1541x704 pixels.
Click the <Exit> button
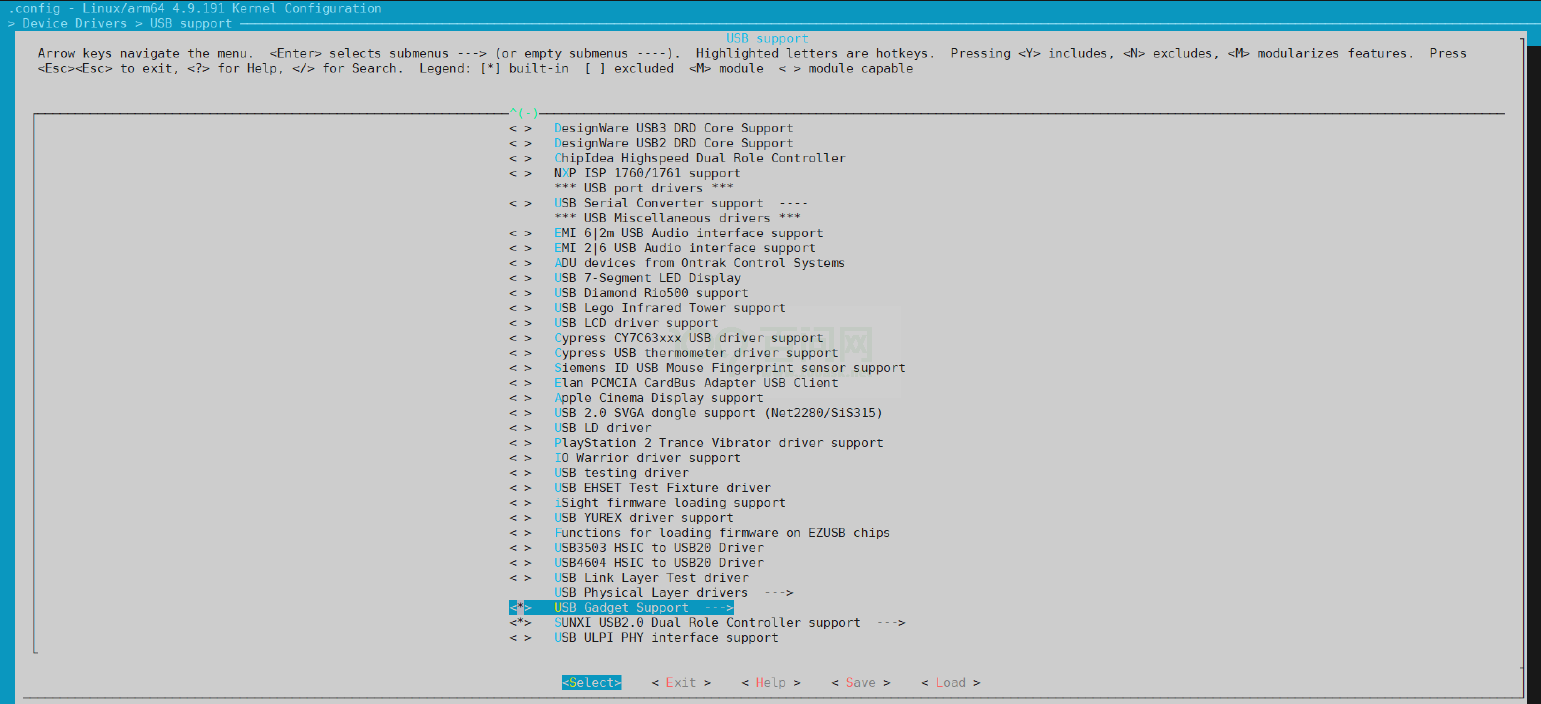click(x=680, y=682)
